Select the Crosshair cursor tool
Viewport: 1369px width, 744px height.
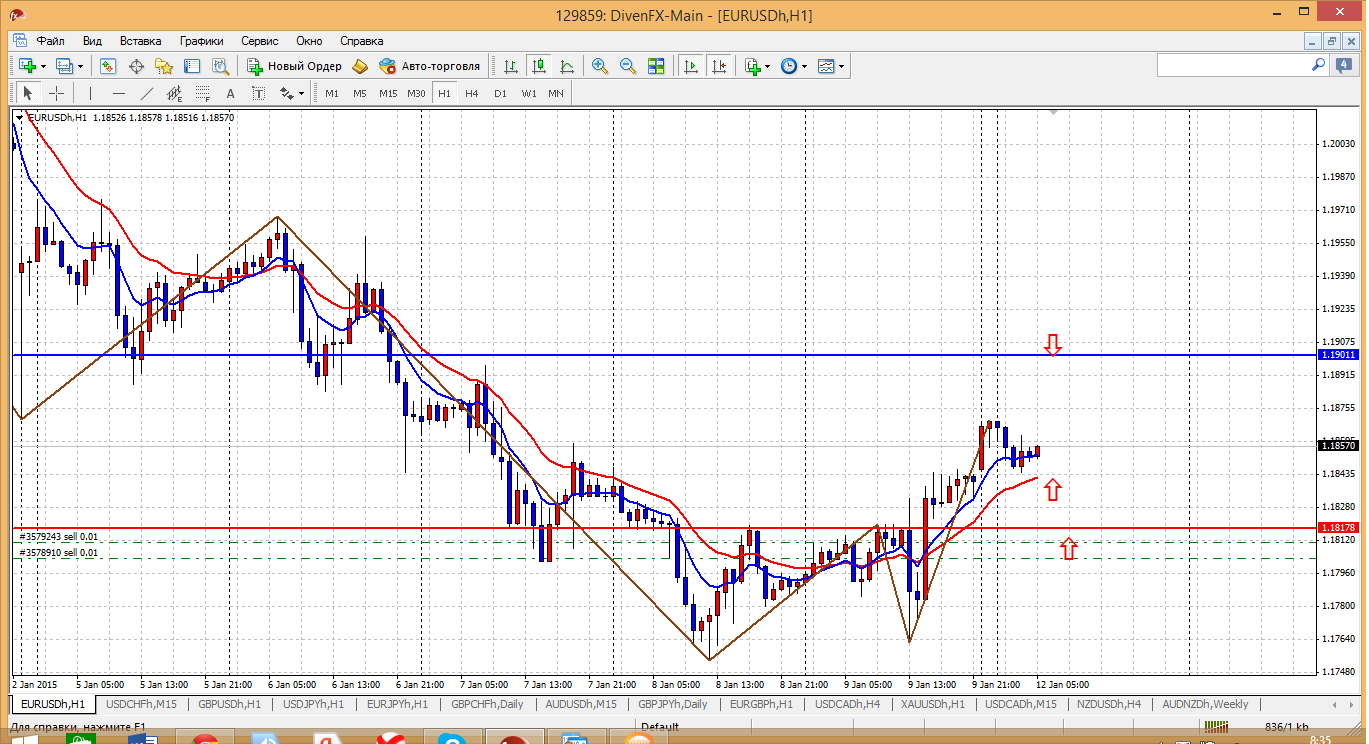[x=57, y=93]
